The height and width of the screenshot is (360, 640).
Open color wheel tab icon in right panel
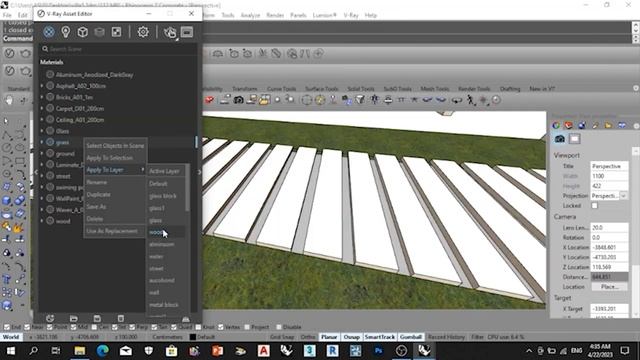coord(556,125)
